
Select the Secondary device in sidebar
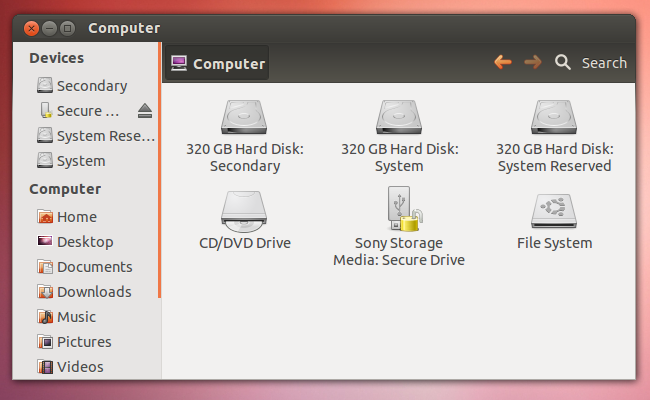91,85
